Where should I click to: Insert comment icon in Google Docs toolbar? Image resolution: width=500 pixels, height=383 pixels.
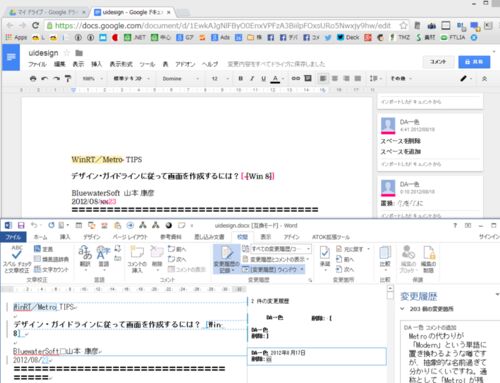[308, 78]
